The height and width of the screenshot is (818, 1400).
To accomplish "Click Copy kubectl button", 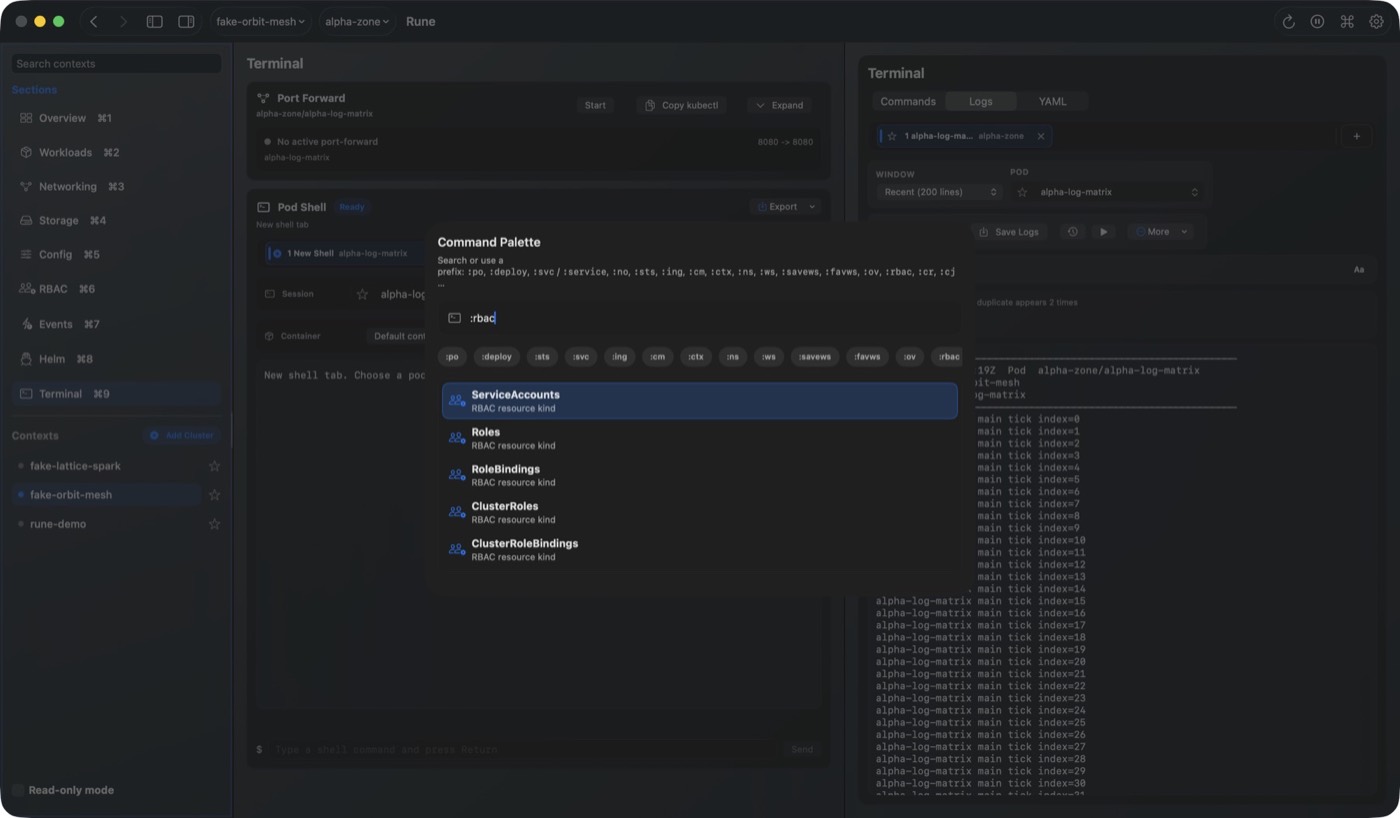I will click(681, 105).
